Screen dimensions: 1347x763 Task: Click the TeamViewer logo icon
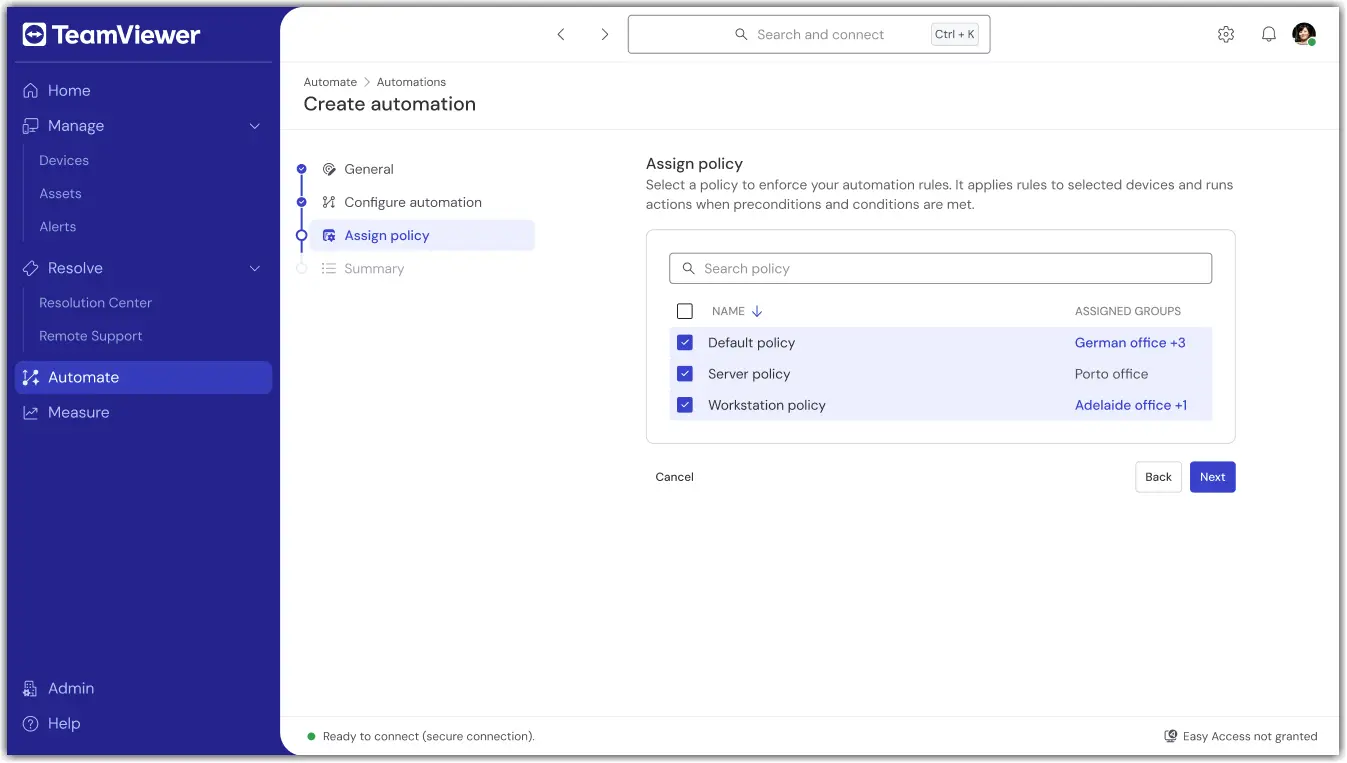coord(34,35)
